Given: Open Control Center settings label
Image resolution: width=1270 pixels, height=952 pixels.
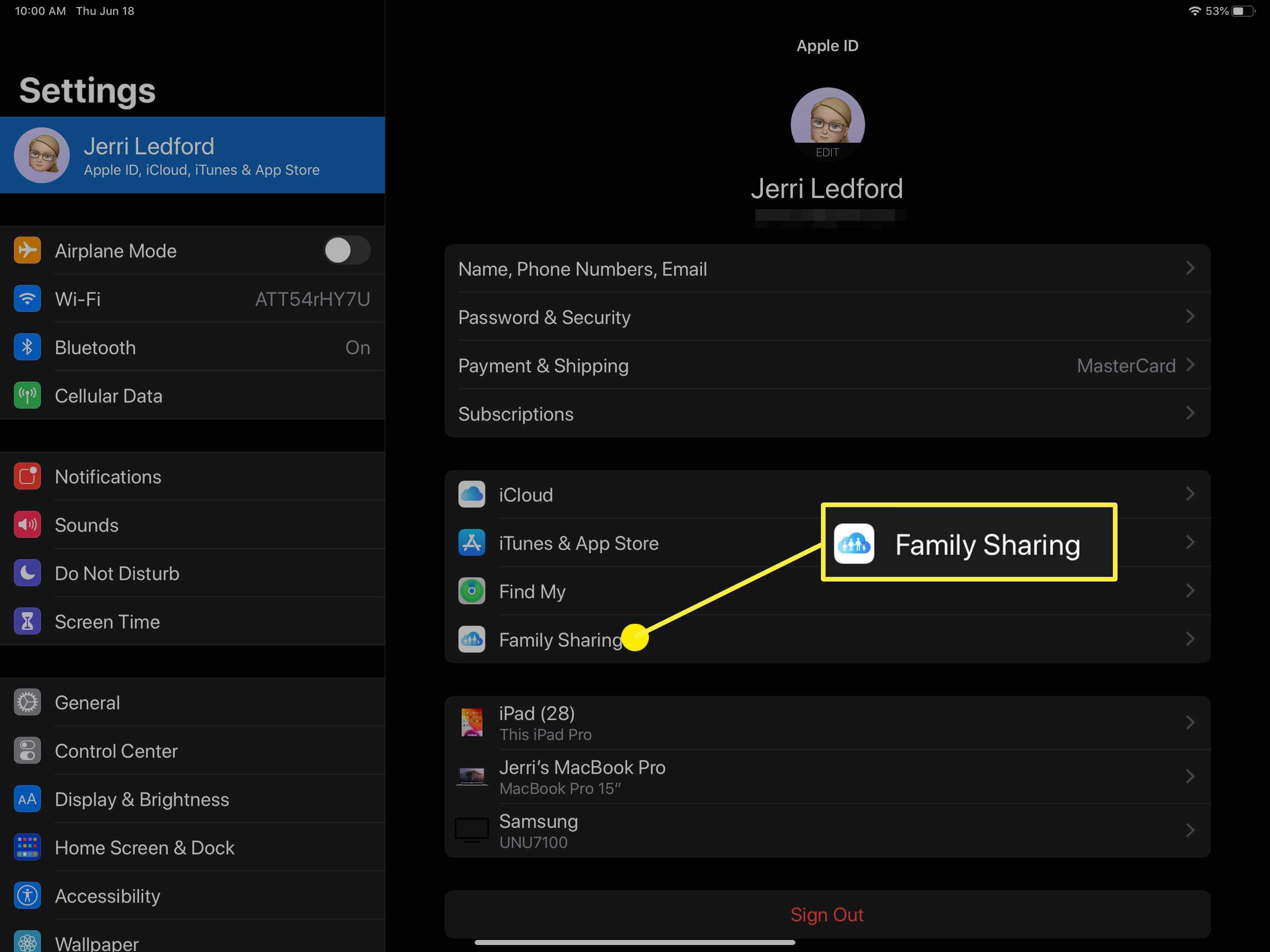Looking at the screenshot, I should [116, 751].
